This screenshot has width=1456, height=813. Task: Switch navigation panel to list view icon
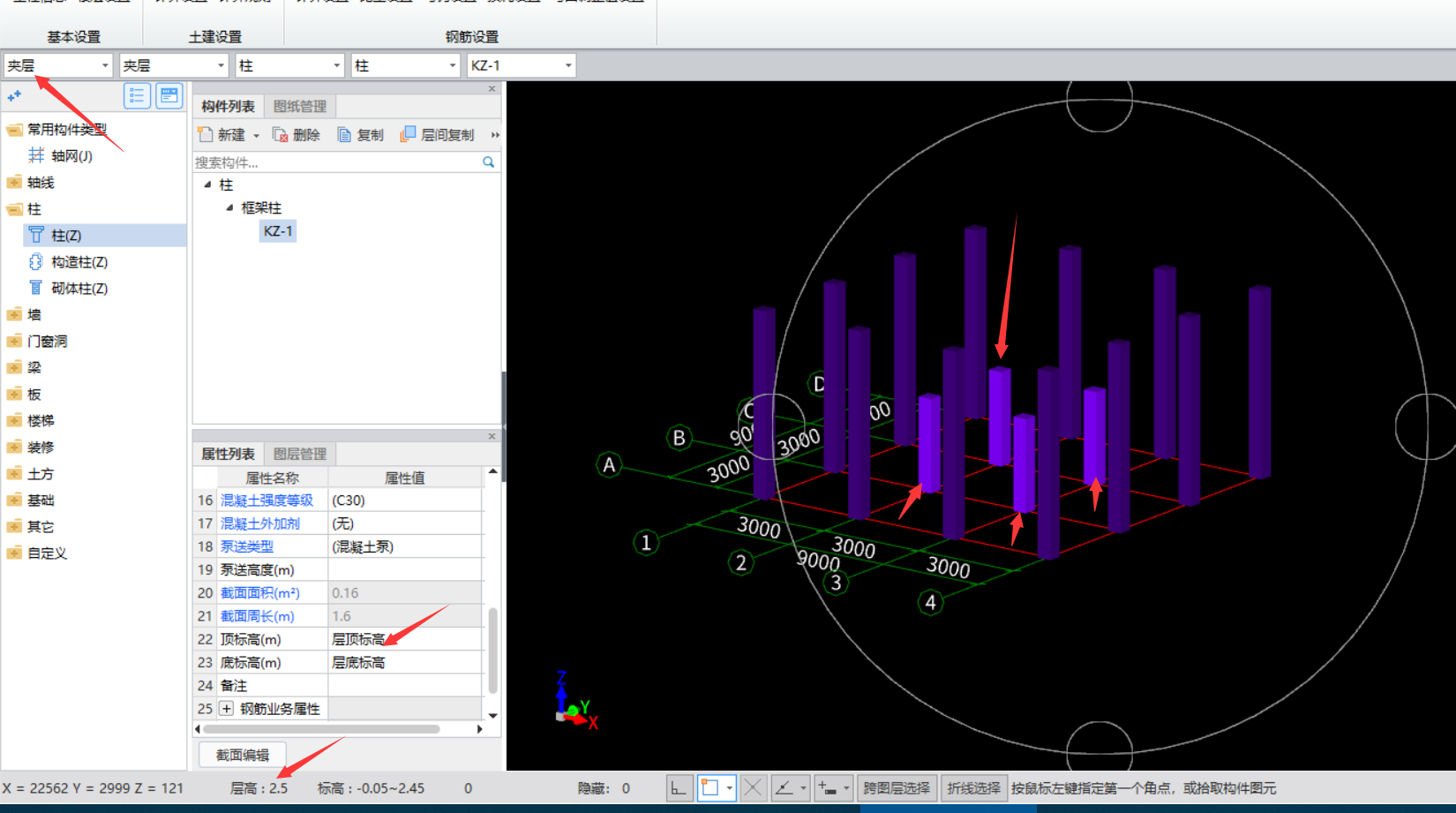pos(137,95)
